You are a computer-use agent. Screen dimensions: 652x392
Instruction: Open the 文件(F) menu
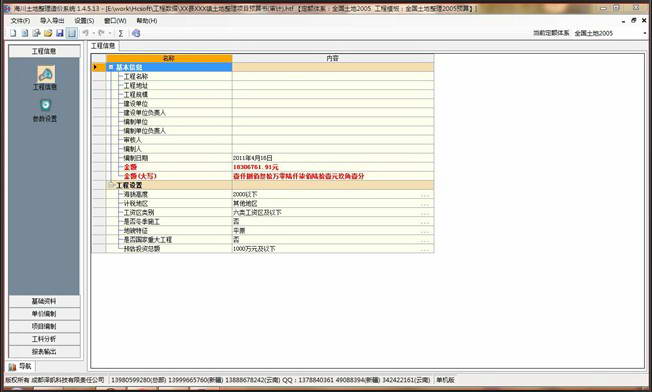click(x=20, y=21)
